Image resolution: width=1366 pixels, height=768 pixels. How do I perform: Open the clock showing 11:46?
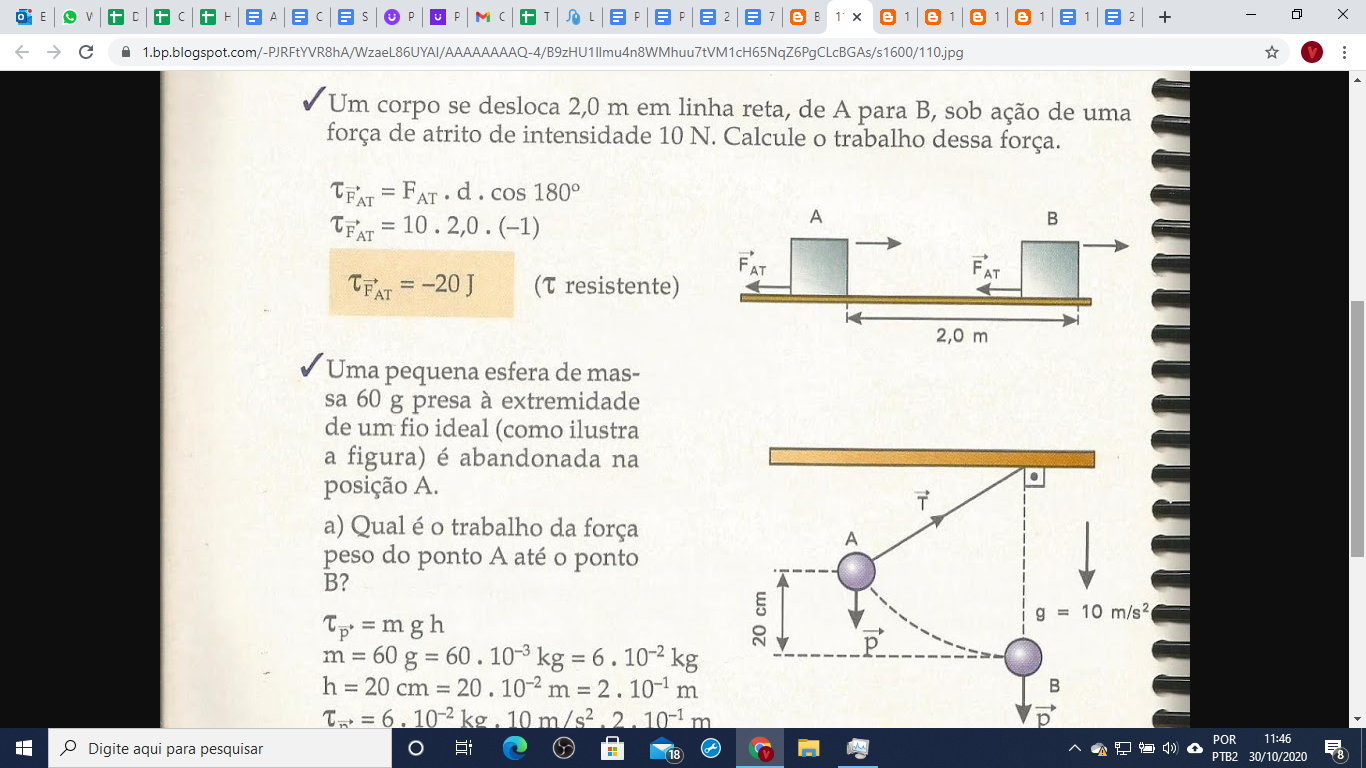(x=1277, y=748)
